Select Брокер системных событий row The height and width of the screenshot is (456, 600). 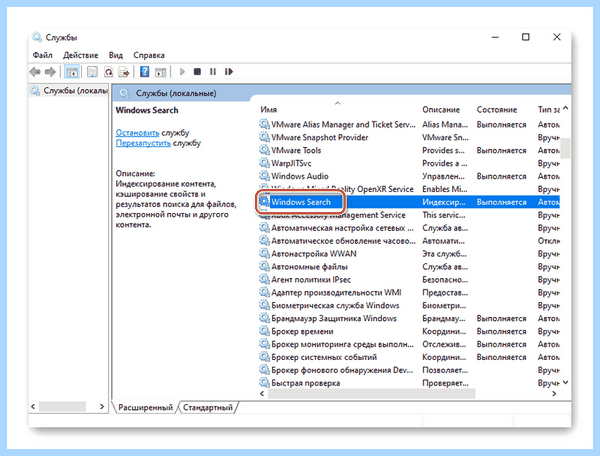click(409, 357)
